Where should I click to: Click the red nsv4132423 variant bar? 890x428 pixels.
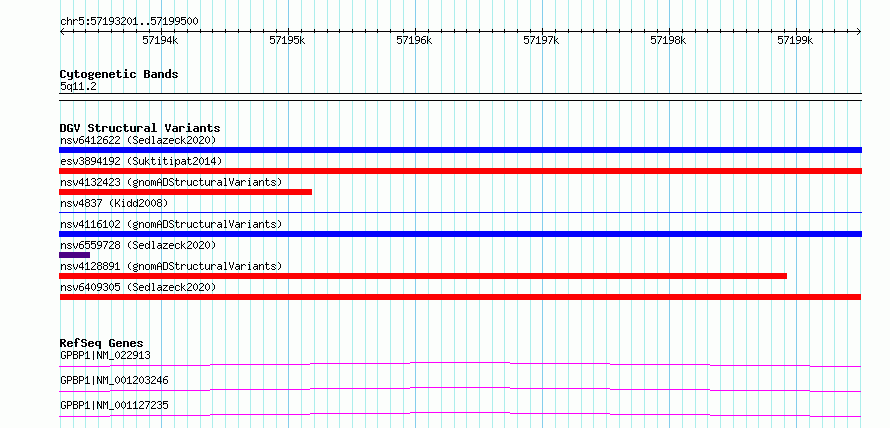[x=186, y=192]
